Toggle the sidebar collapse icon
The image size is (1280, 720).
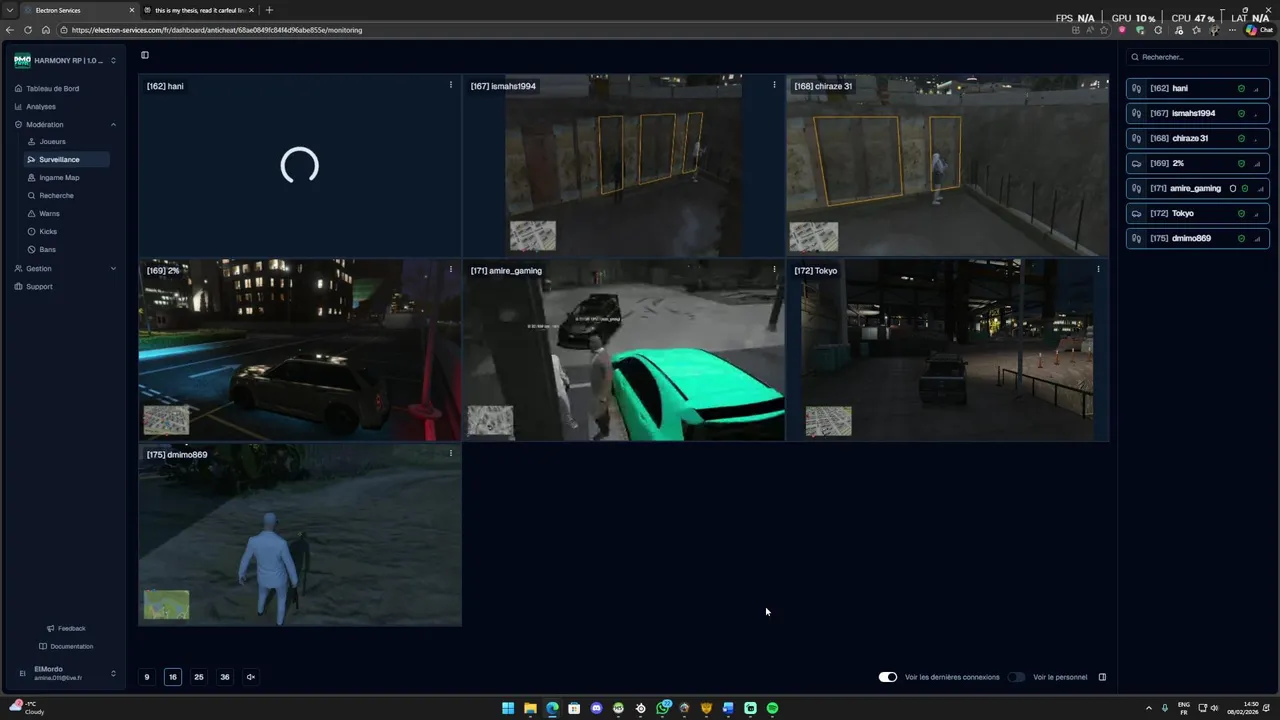pos(145,55)
